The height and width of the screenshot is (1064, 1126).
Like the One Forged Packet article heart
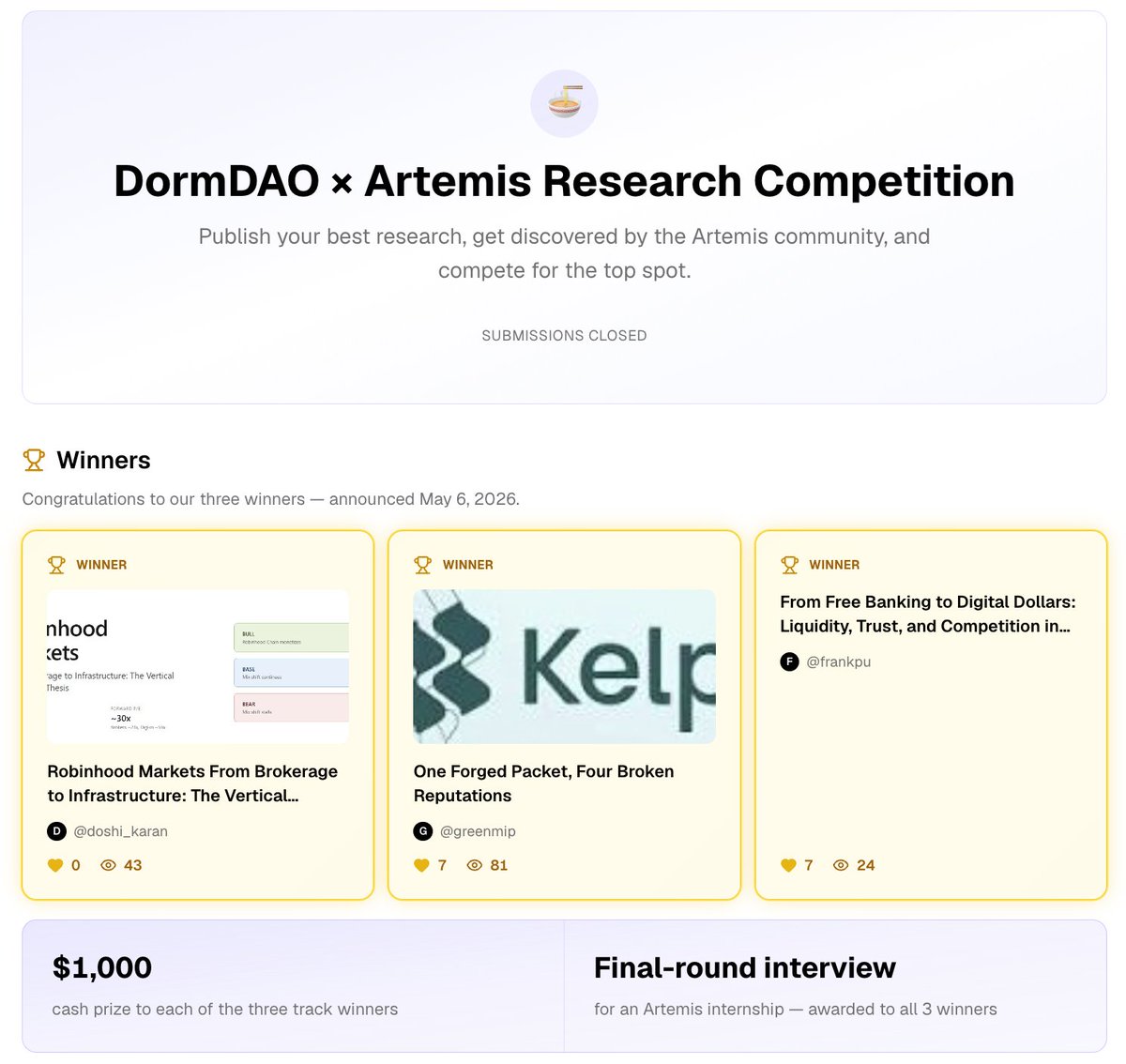pyautogui.click(x=421, y=865)
